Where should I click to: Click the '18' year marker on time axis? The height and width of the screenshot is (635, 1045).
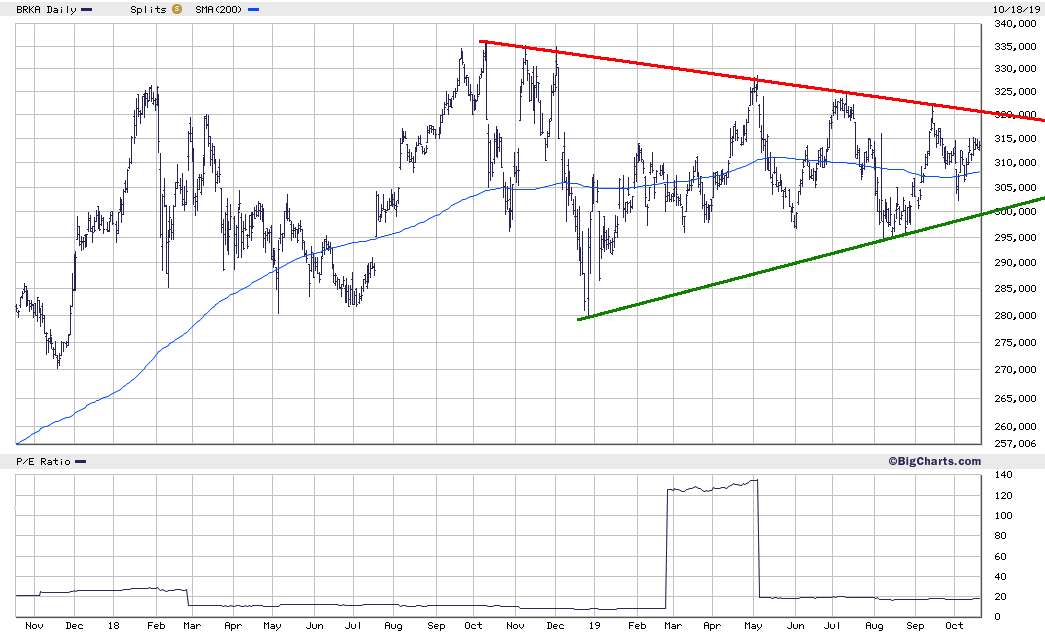pos(113,626)
